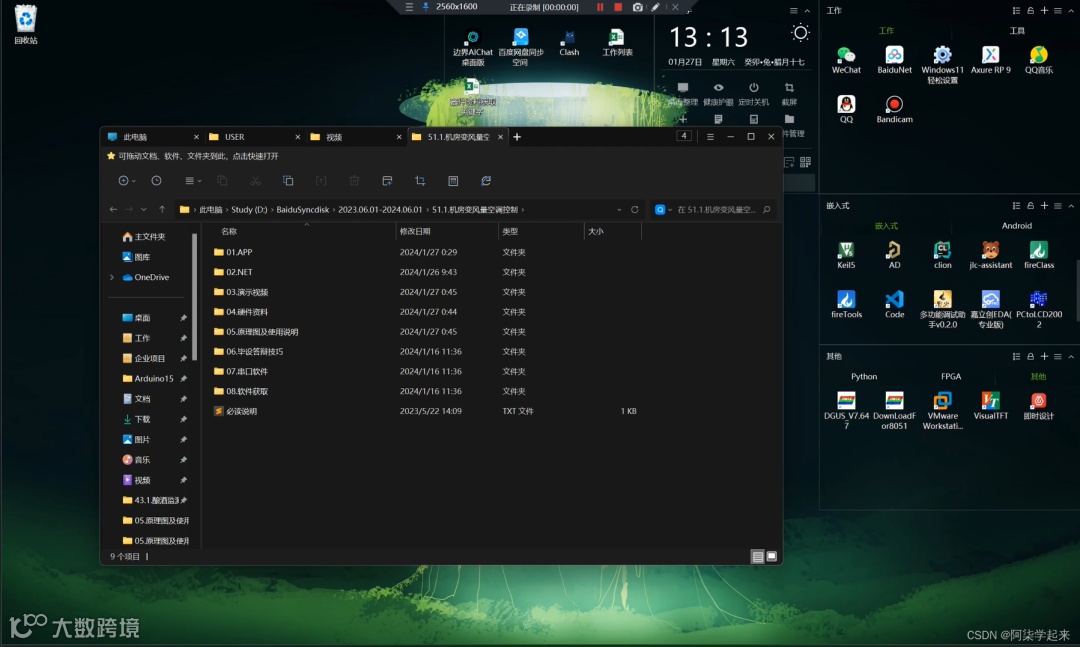
Task: Toggle the pin on the recorder bar
Action: coord(426,7)
